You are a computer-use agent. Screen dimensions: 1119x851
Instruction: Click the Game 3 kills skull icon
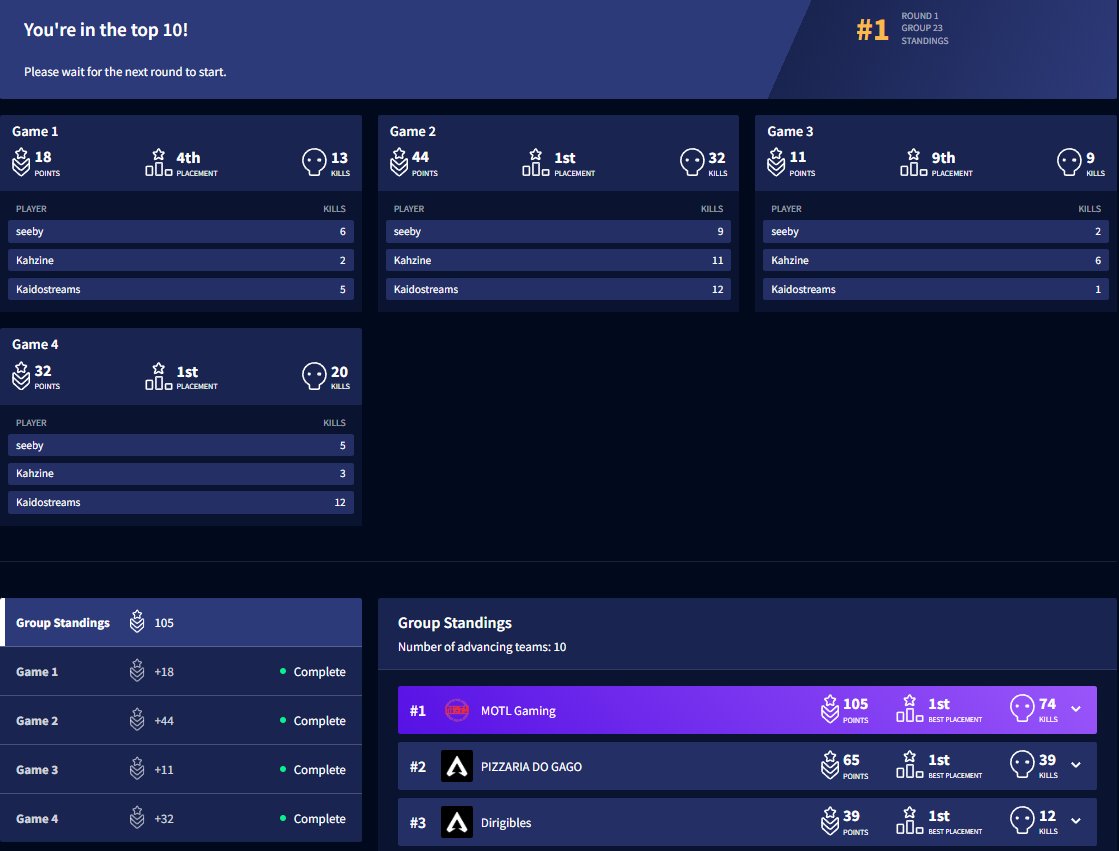tap(1069, 162)
